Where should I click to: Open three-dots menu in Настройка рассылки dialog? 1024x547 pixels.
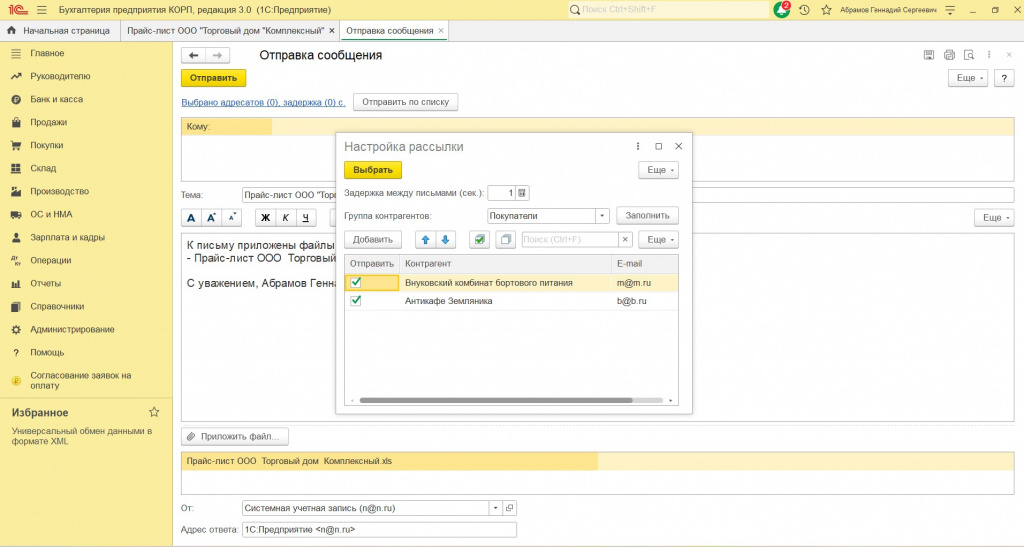638,146
